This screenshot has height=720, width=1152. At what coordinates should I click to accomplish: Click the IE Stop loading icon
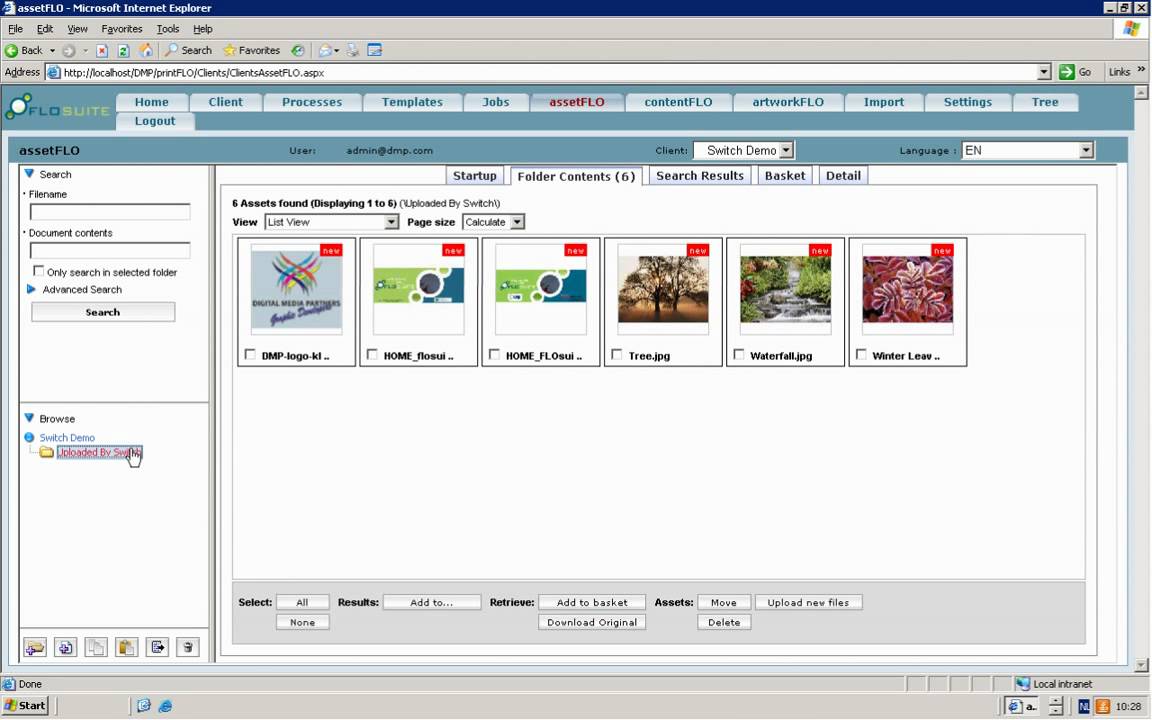(x=102, y=51)
